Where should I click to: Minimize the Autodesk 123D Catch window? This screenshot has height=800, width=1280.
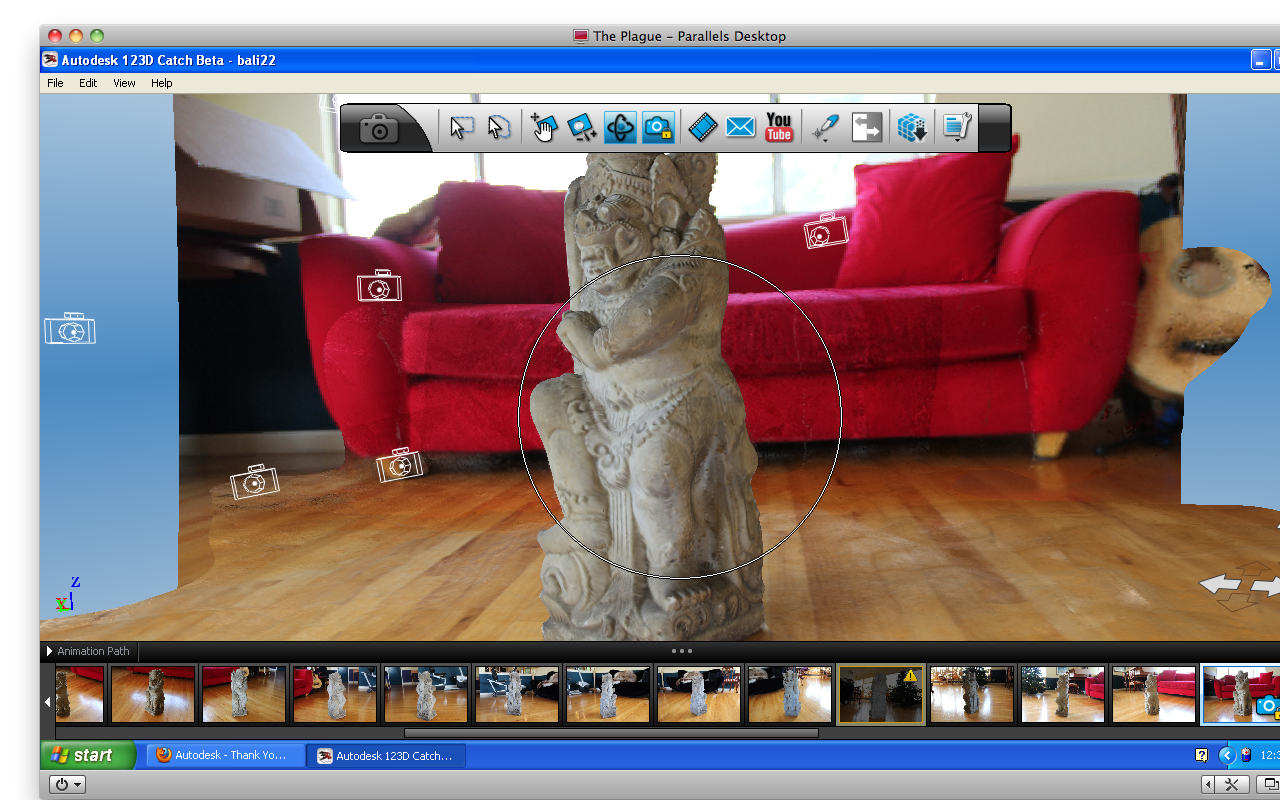pos(1262,60)
